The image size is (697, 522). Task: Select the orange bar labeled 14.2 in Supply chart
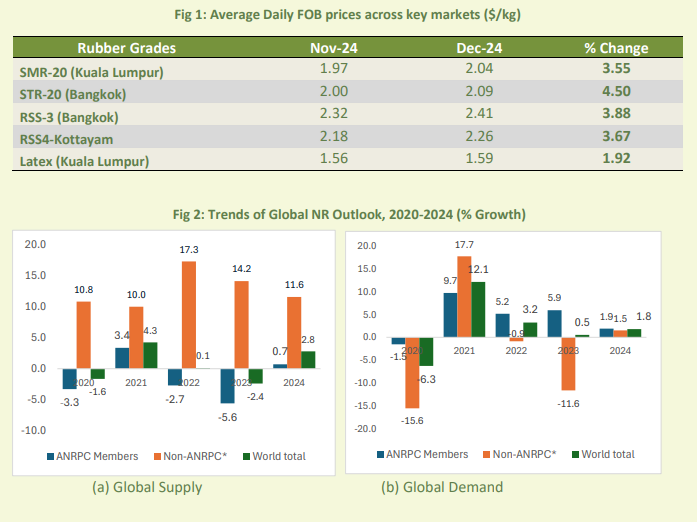(x=240, y=324)
